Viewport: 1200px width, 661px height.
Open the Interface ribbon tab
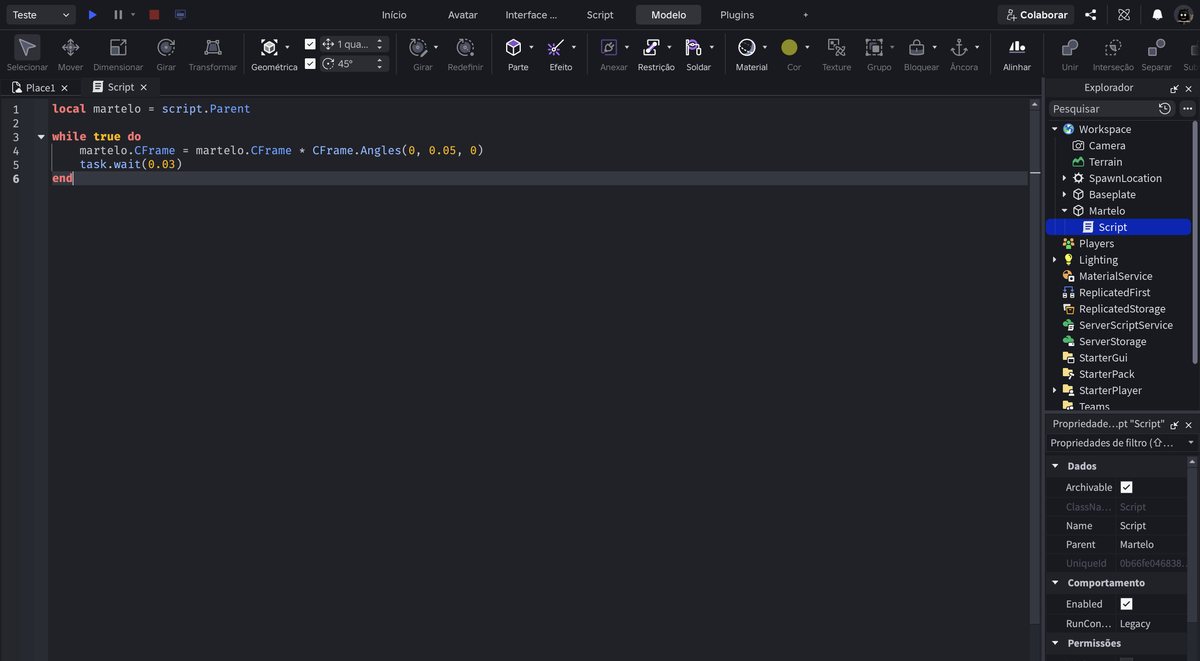click(531, 15)
